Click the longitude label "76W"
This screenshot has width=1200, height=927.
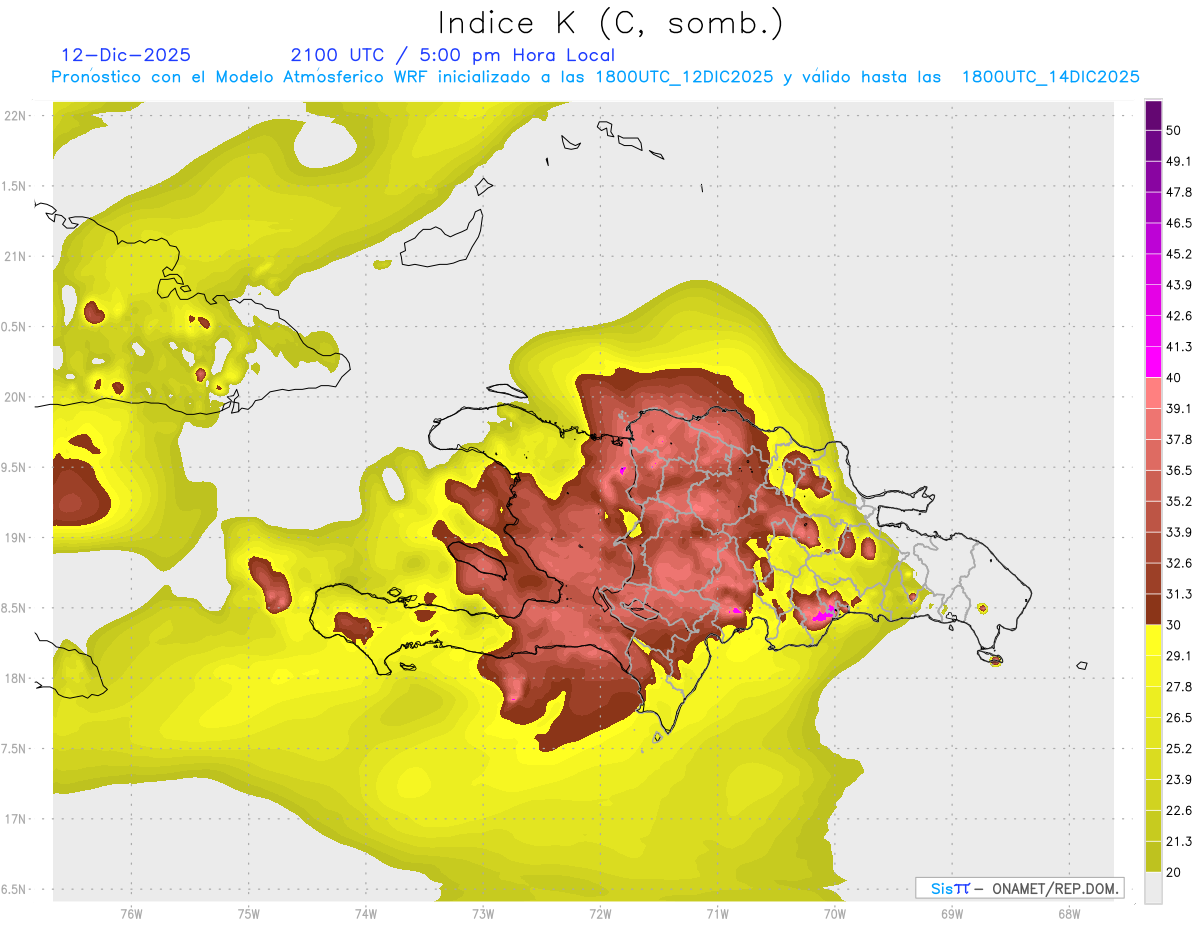131,914
